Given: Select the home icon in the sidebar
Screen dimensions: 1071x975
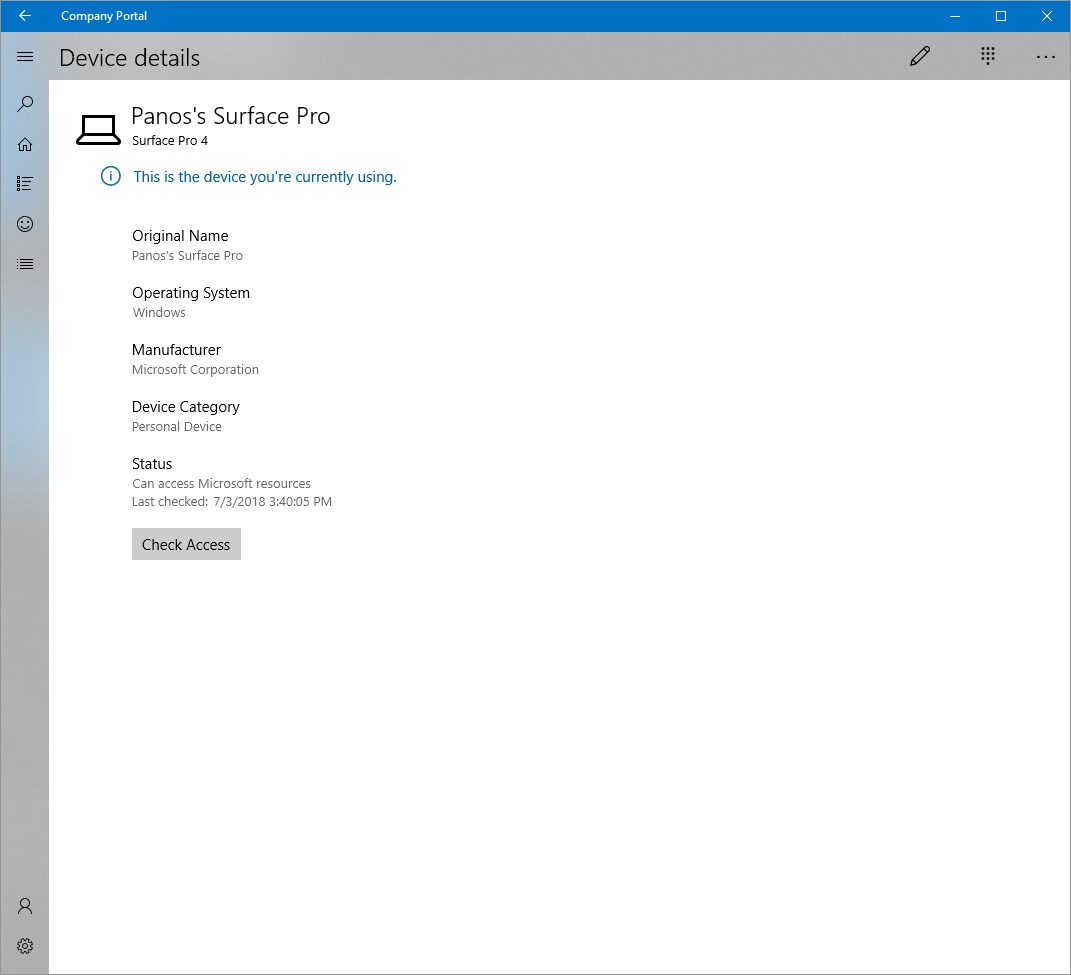Looking at the screenshot, I should [25, 143].
